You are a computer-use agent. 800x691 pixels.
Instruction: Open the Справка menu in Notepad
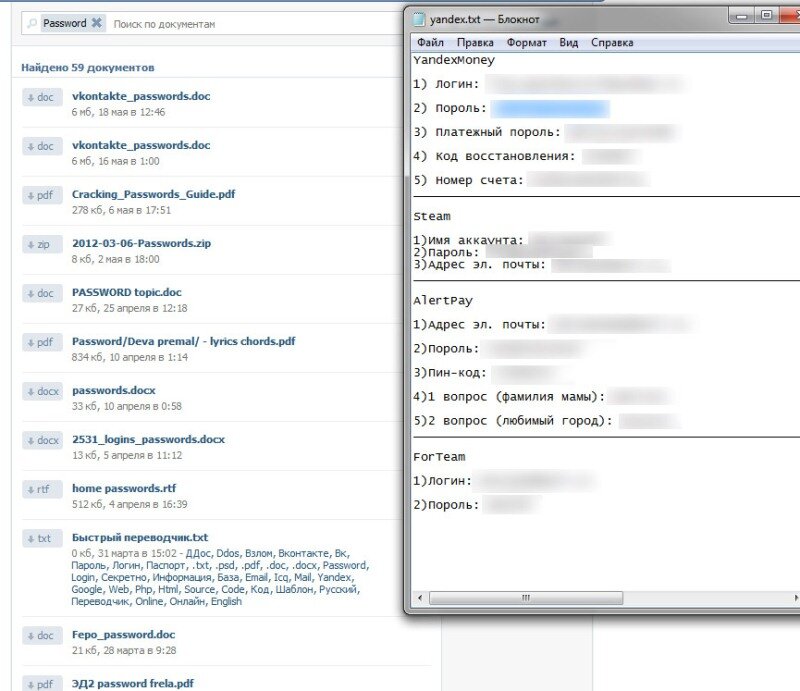pyautogui.click(x=612, y=42)
